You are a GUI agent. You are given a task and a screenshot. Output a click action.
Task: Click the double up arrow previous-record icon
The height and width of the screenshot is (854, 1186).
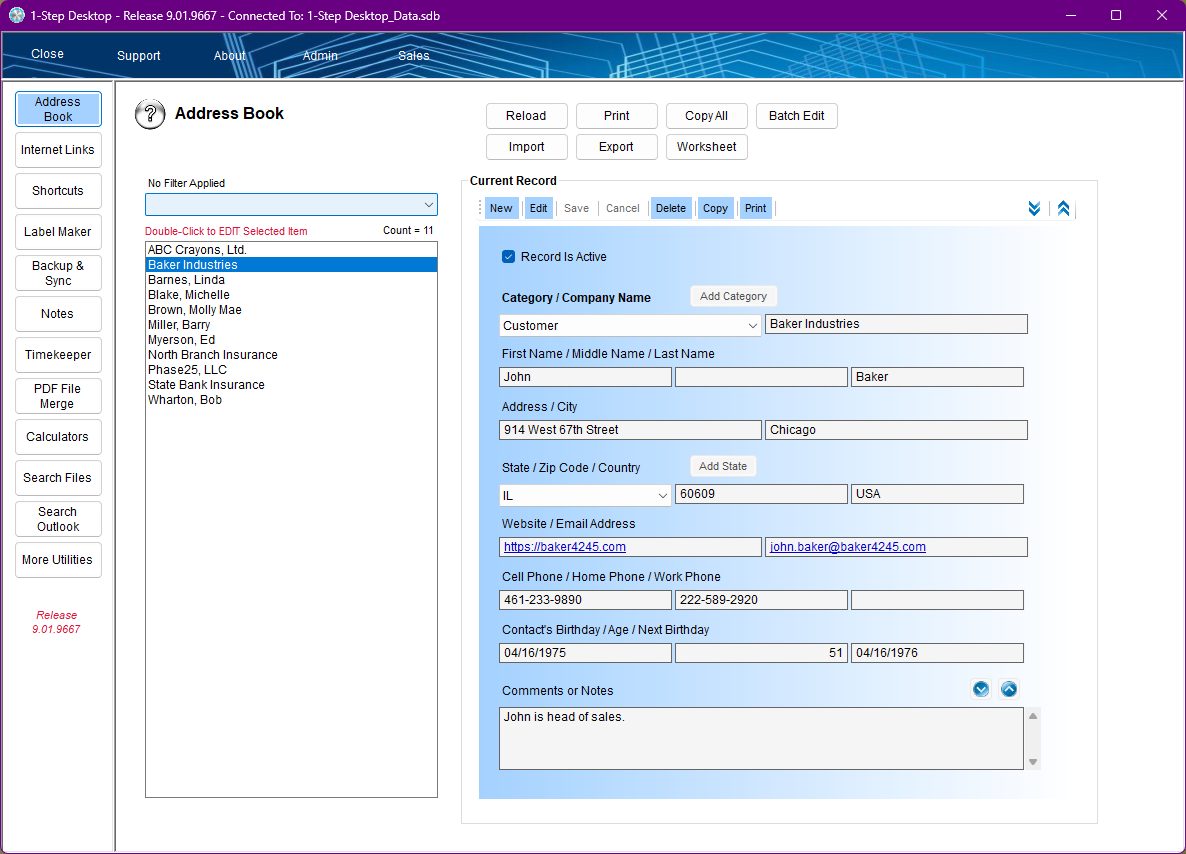1063,208
